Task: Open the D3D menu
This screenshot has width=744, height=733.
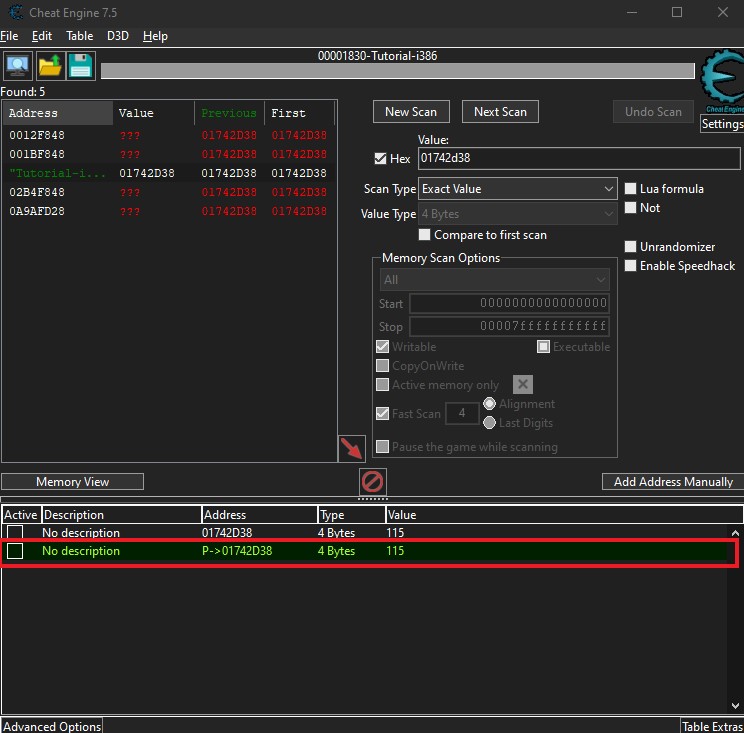Action: point(118,36)
